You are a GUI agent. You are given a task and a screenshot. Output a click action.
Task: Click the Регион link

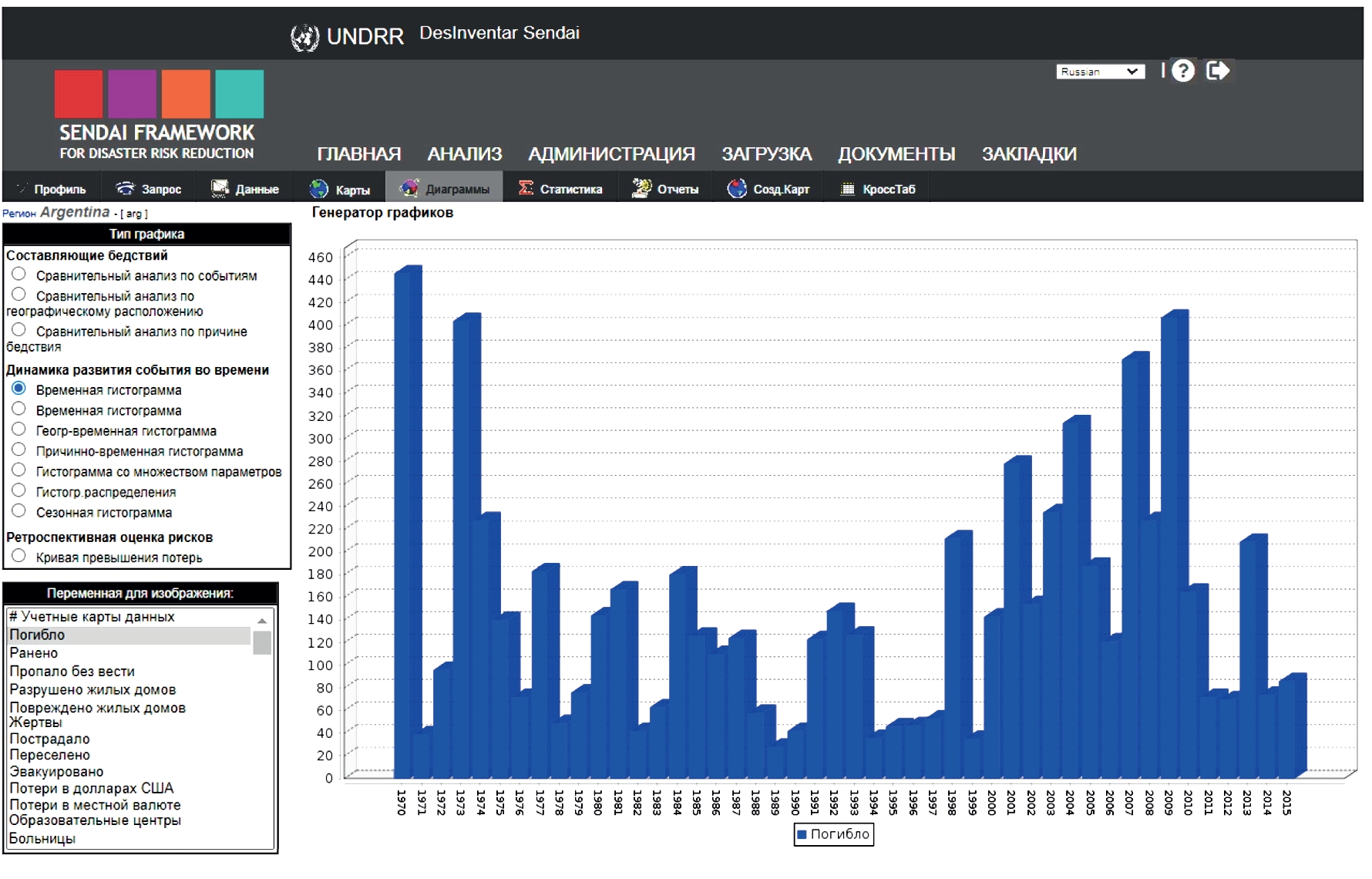18,214
